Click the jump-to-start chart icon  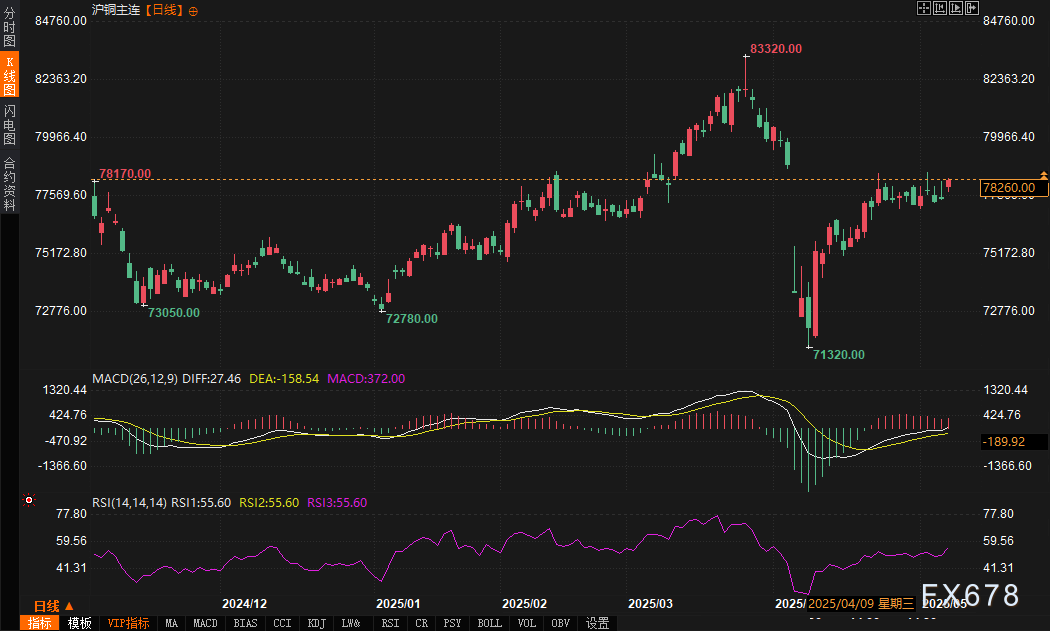(940, 8)
